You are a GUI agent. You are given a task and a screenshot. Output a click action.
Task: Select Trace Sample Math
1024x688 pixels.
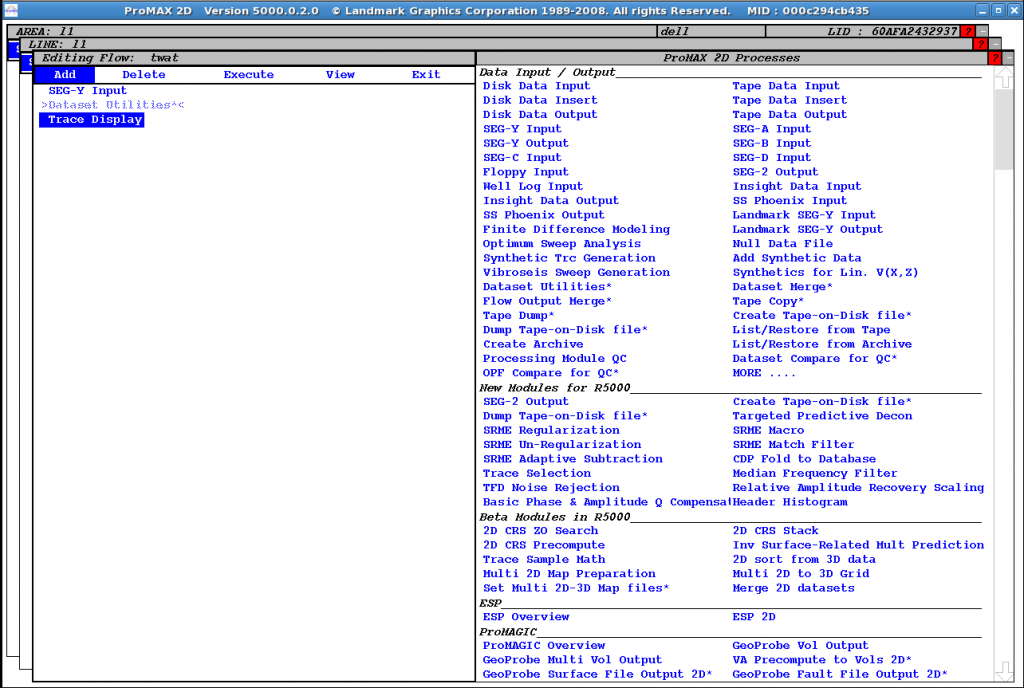544,559
